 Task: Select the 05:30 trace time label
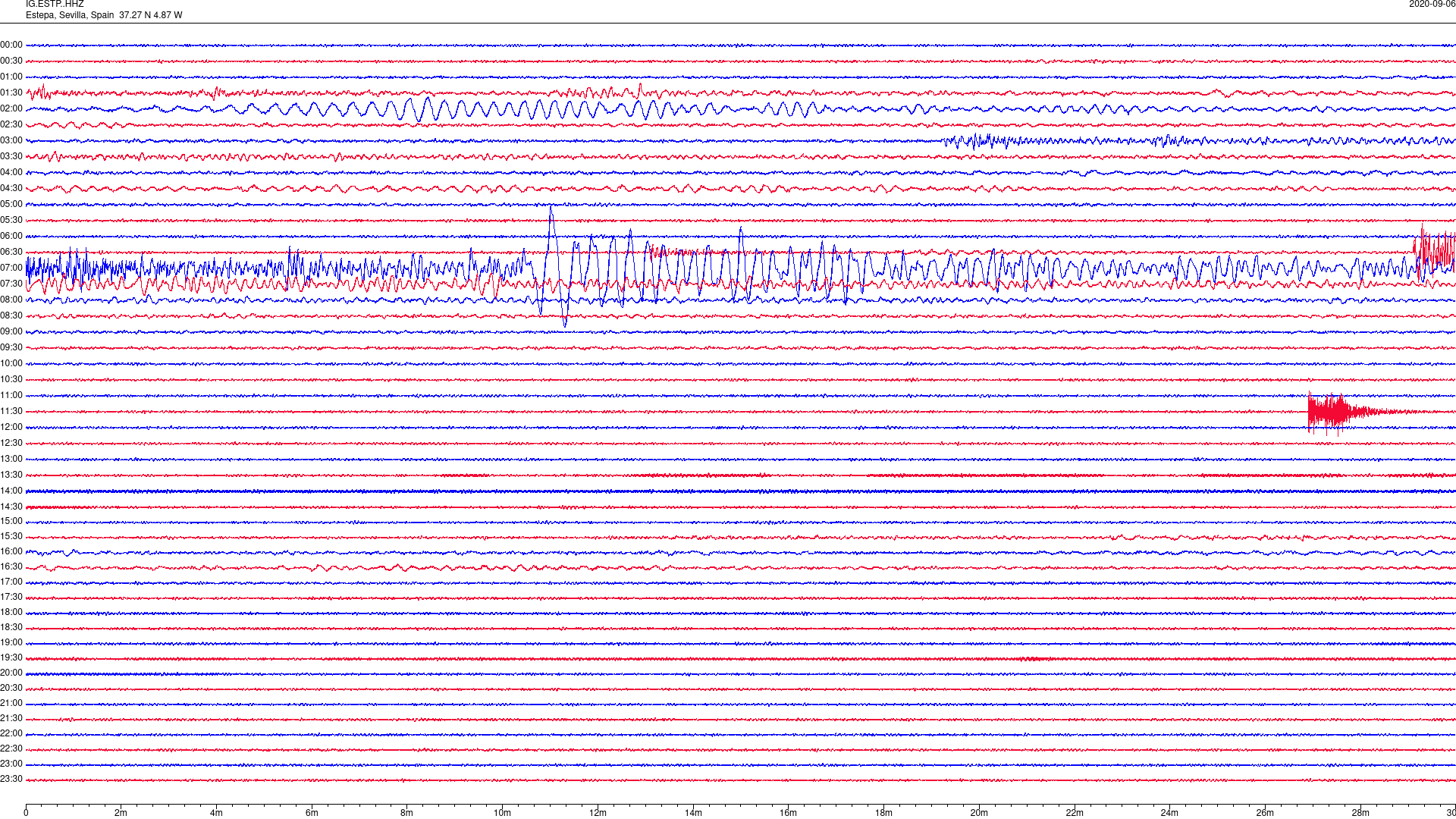tap(11, 221)
